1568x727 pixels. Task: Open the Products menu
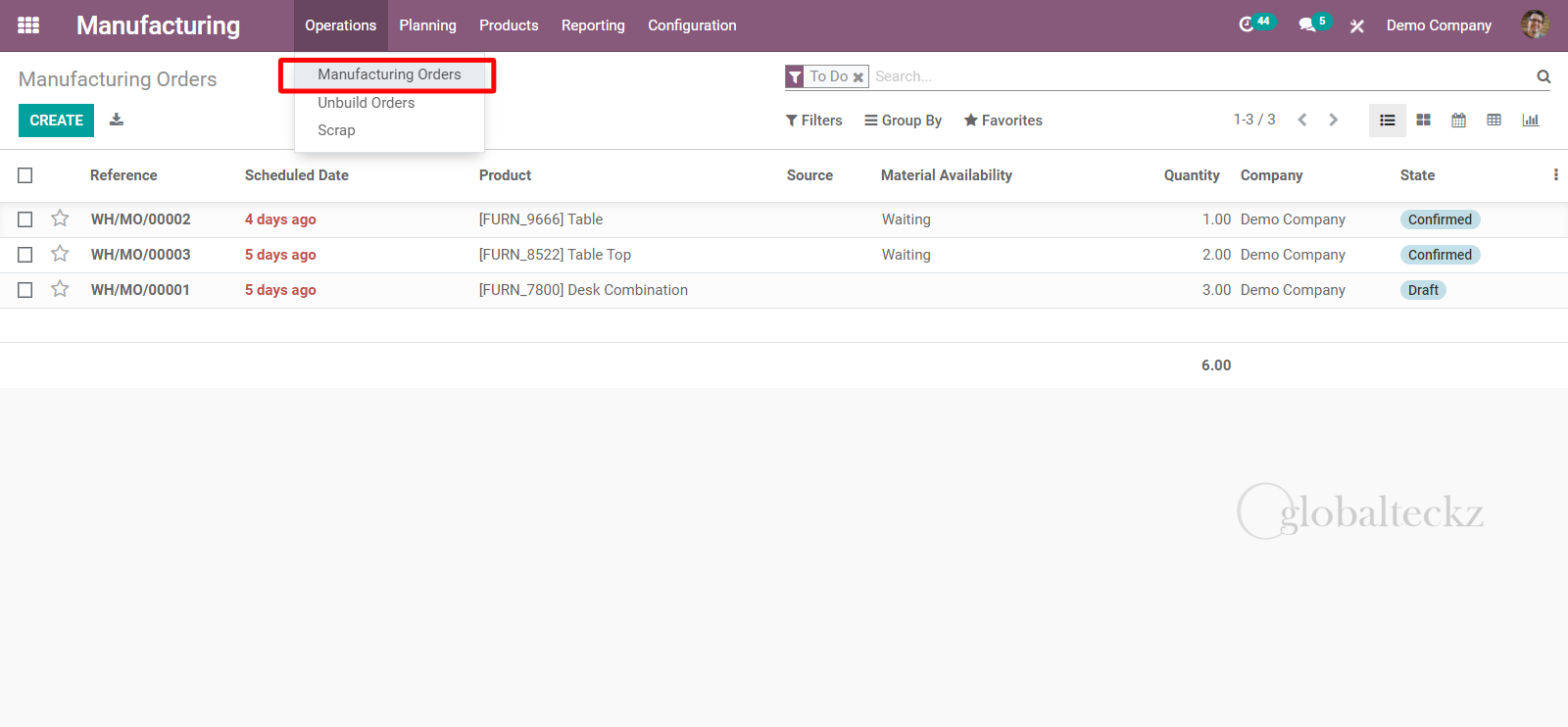tap(509, 25)
